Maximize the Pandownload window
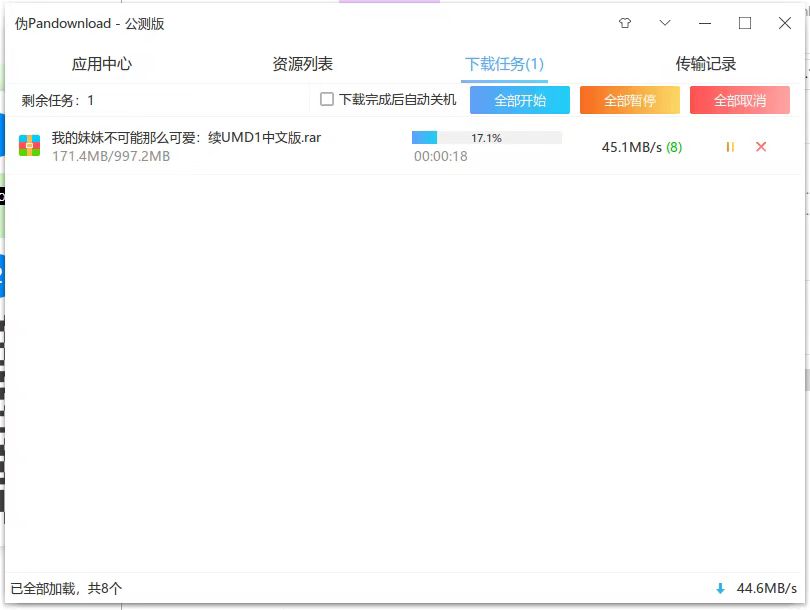 click(x=745, y=23)
